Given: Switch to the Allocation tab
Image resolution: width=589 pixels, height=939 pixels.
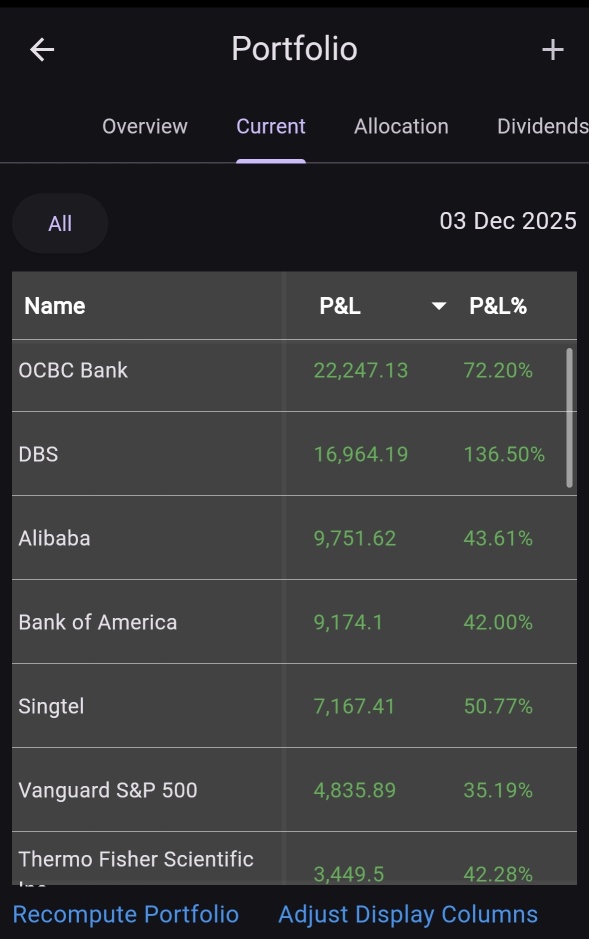Looking at the screenshot, I should point(401,126).
